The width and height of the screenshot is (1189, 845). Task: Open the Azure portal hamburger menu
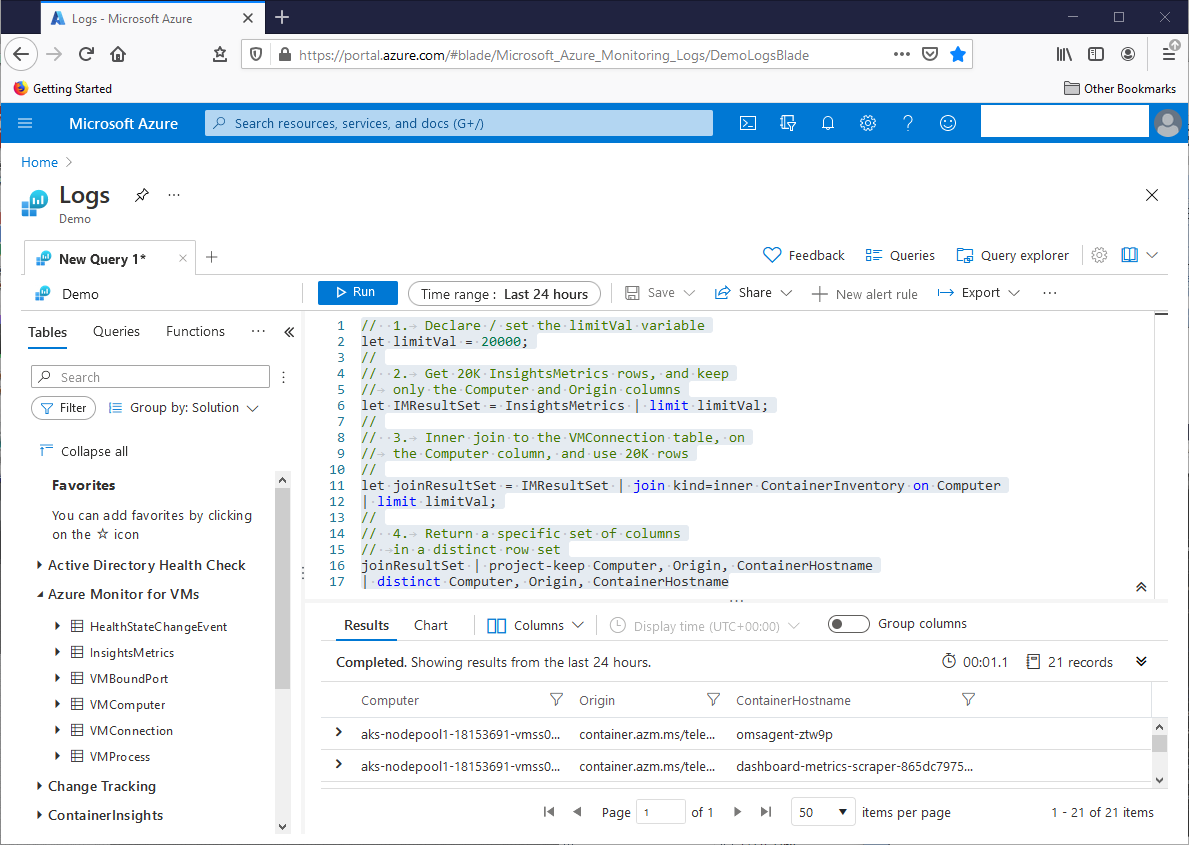click(x=25, y=123)
